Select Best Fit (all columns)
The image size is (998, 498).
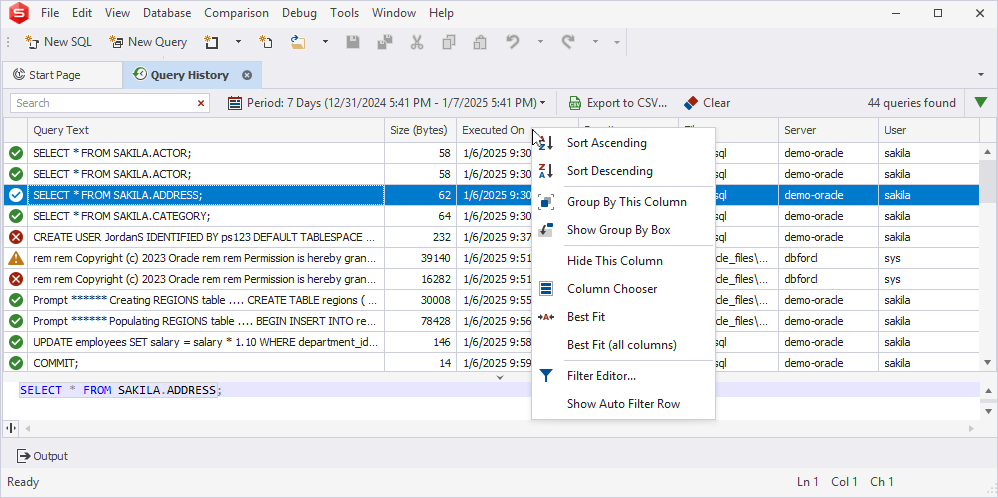coord(623,345)
